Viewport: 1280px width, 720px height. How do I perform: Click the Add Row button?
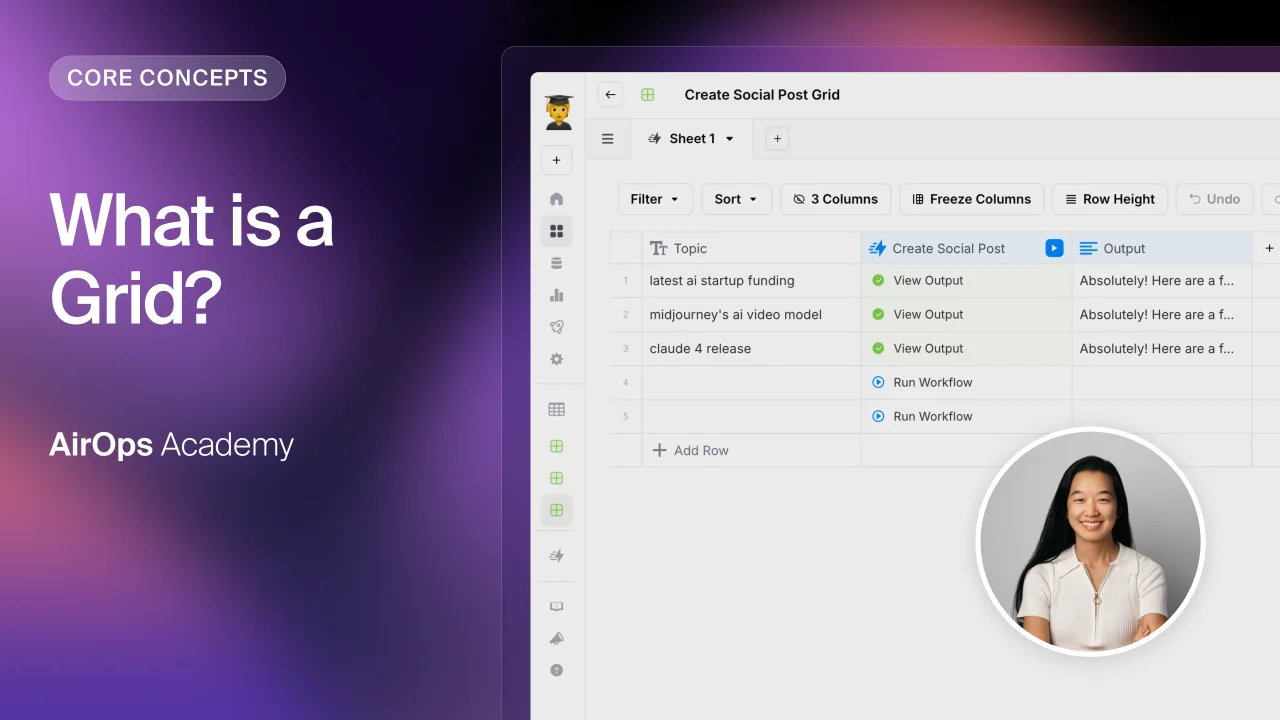(x=691, y=451)
